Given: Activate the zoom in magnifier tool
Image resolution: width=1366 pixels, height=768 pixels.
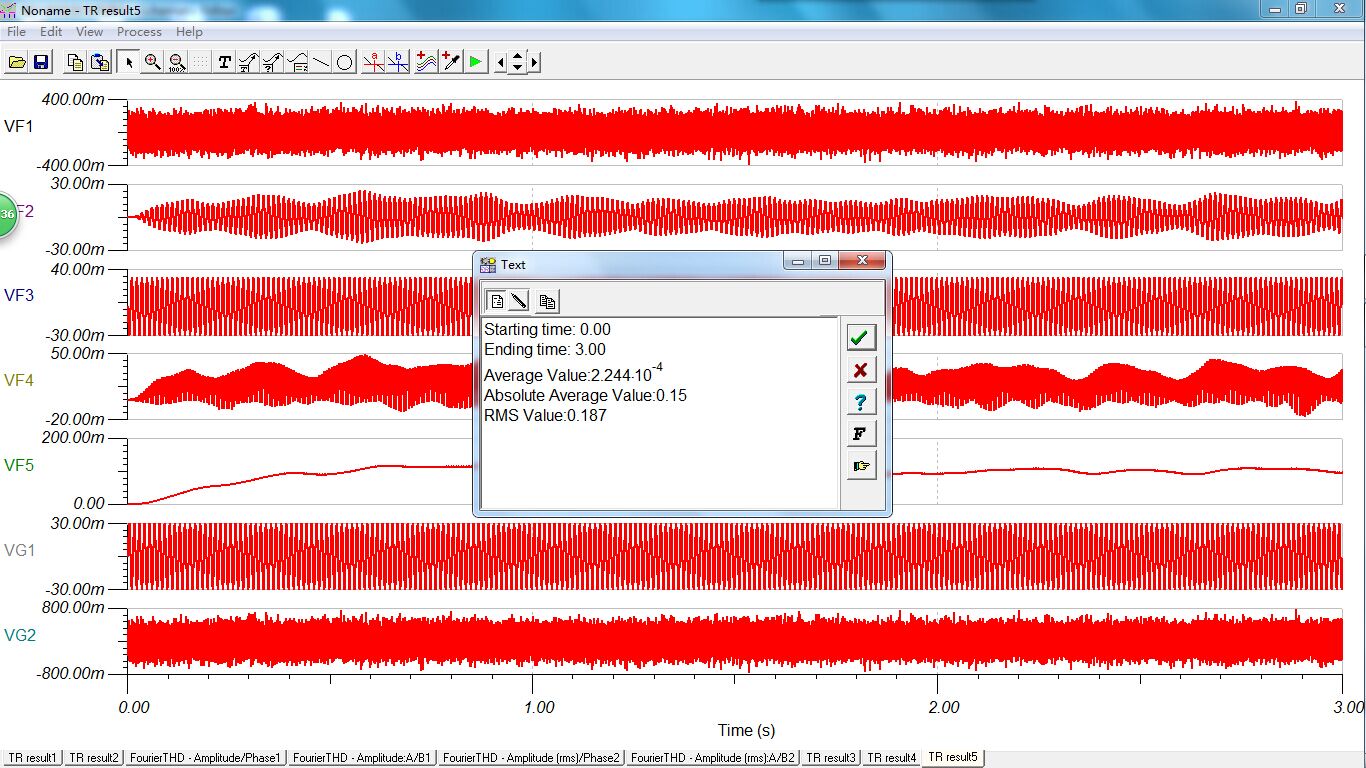Looking at the screenshot, I should coord(152,62).
